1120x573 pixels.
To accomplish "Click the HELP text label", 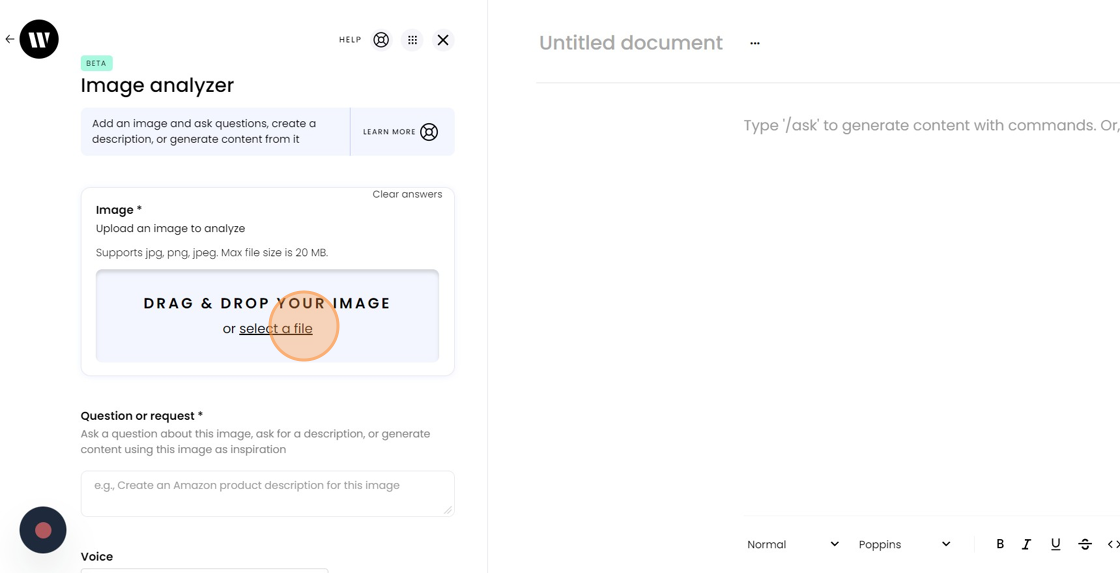I will click(x=350, y=40).
